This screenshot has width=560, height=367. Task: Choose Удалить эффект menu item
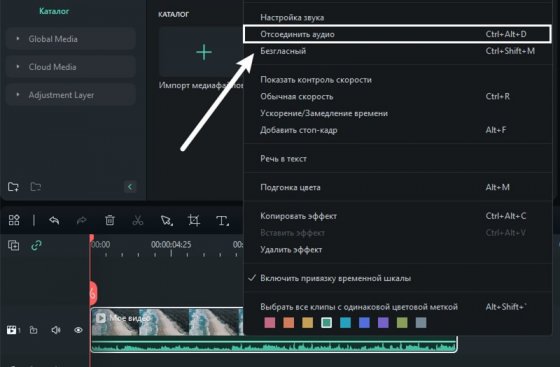coord(398,250)
